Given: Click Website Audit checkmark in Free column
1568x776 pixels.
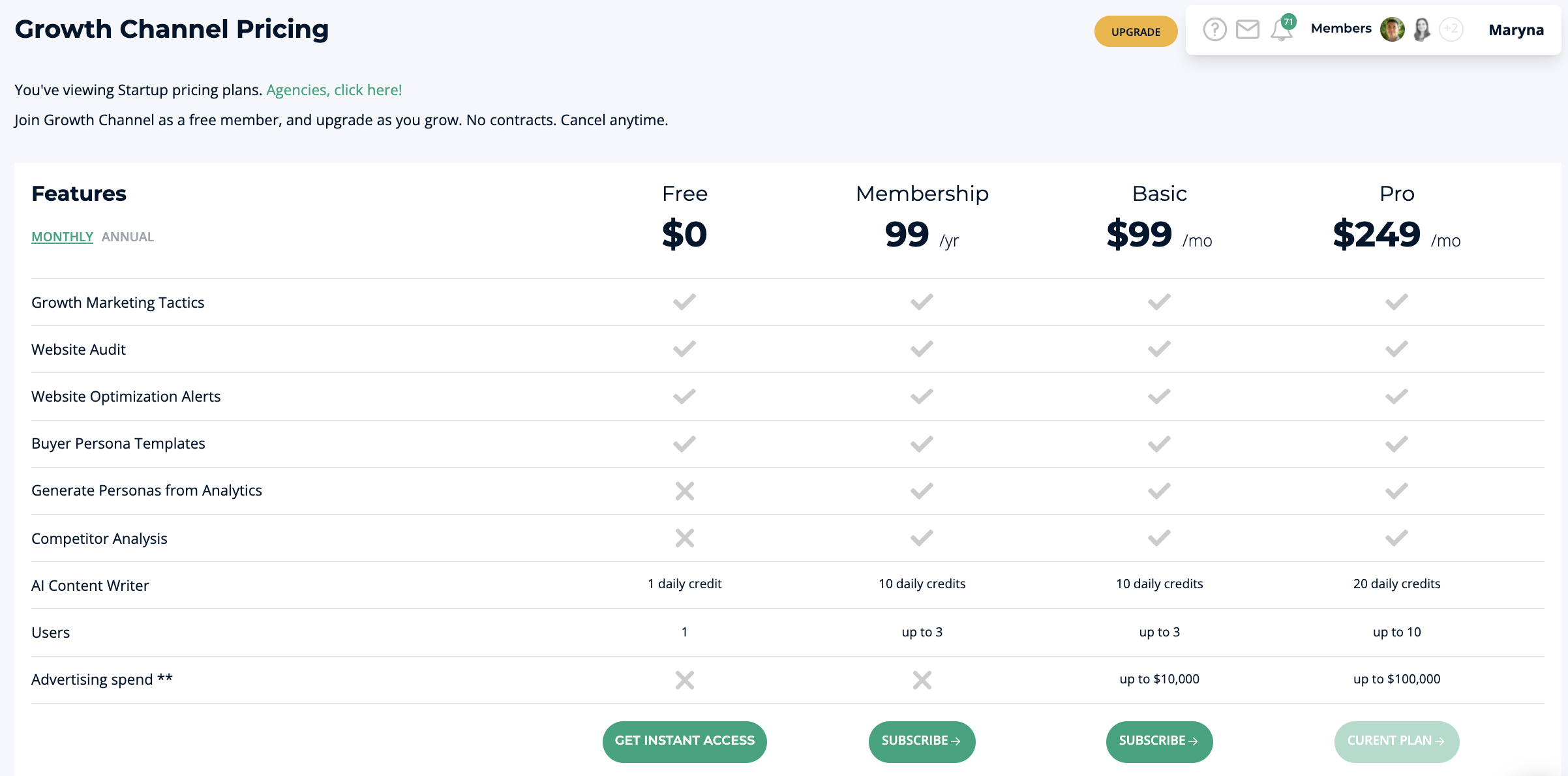Looking at the screenshot, I should 684,349.
